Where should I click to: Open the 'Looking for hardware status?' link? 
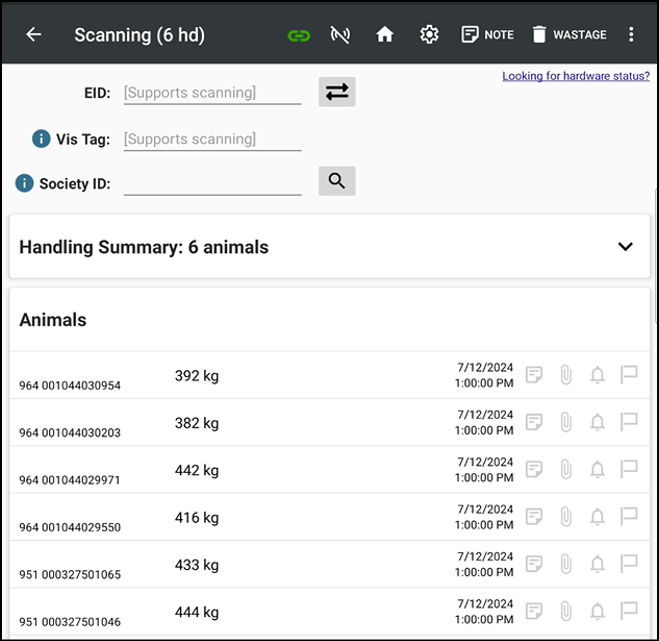[575, 76]
